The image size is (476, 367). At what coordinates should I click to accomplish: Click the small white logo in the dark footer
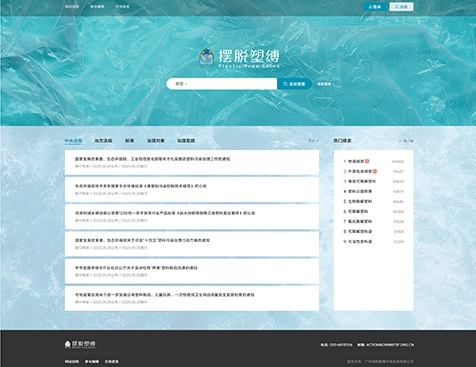coord(80,344)
